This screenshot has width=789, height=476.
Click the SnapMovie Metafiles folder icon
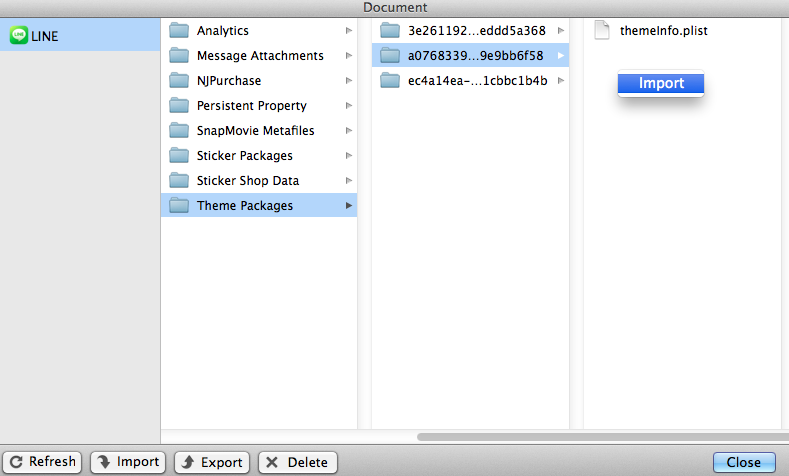(179, 131)
